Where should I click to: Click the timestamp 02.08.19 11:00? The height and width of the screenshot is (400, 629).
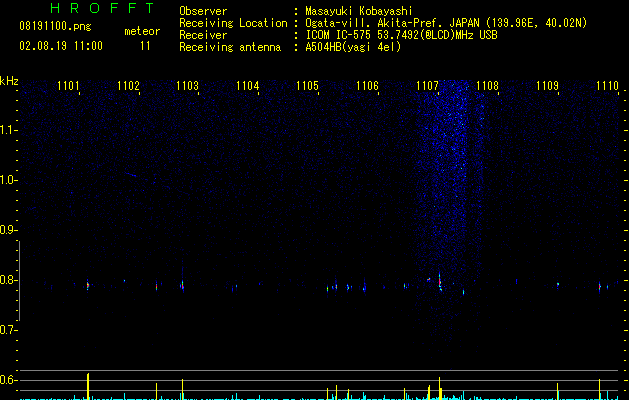tap(61, 46)
